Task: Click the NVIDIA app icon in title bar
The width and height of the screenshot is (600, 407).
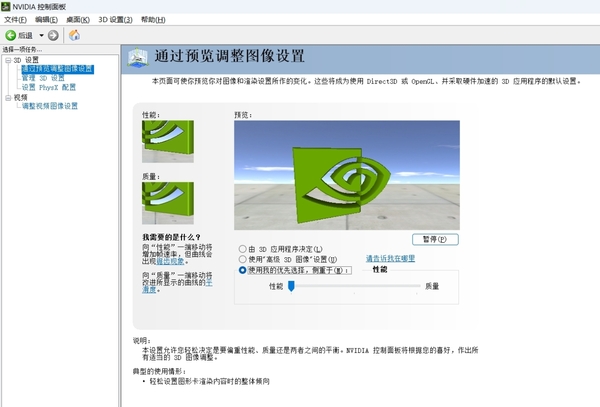Action: [5, 6]
